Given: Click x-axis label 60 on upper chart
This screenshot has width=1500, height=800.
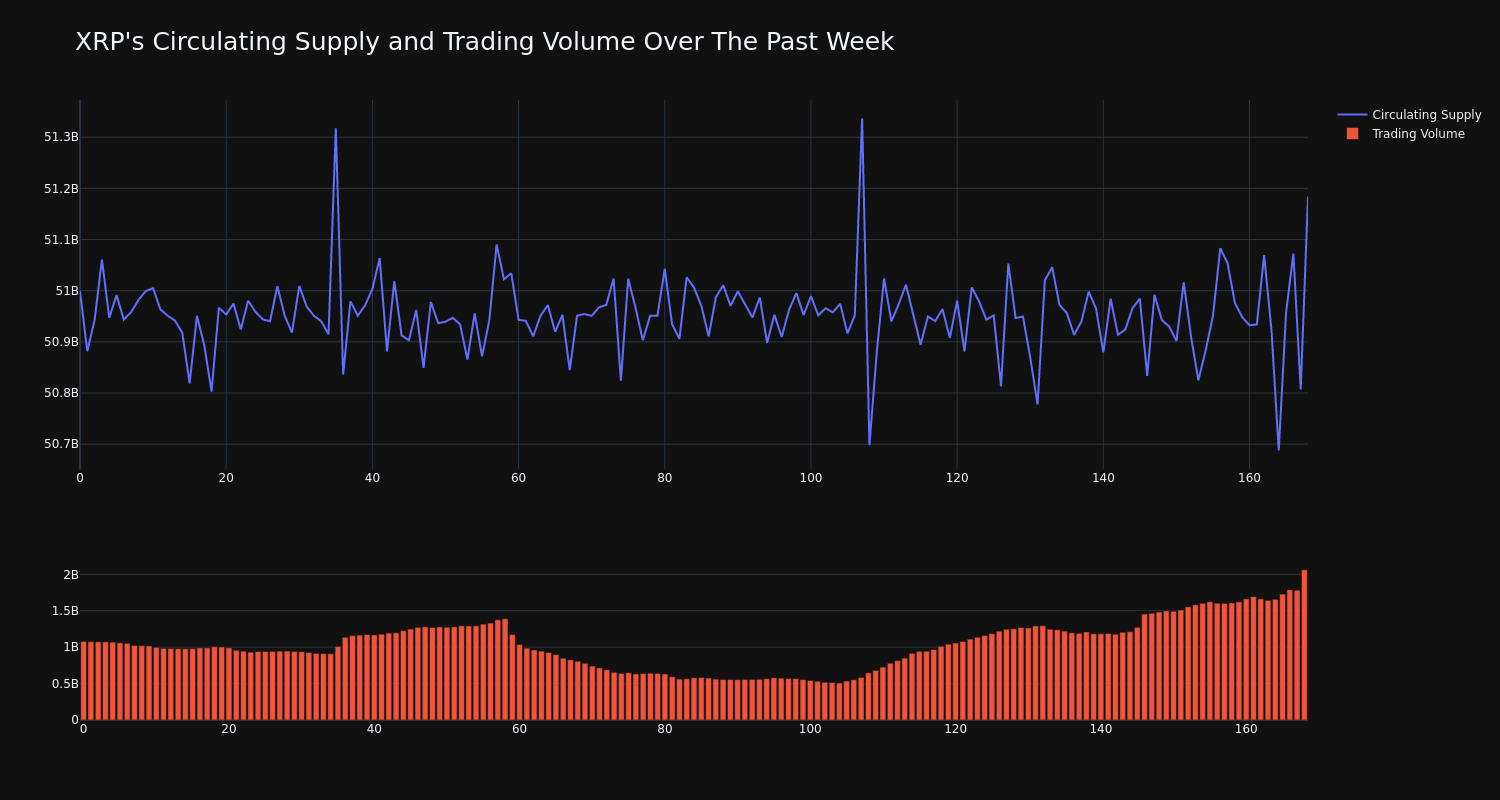Looking at the screenshot, I should 518,478.
